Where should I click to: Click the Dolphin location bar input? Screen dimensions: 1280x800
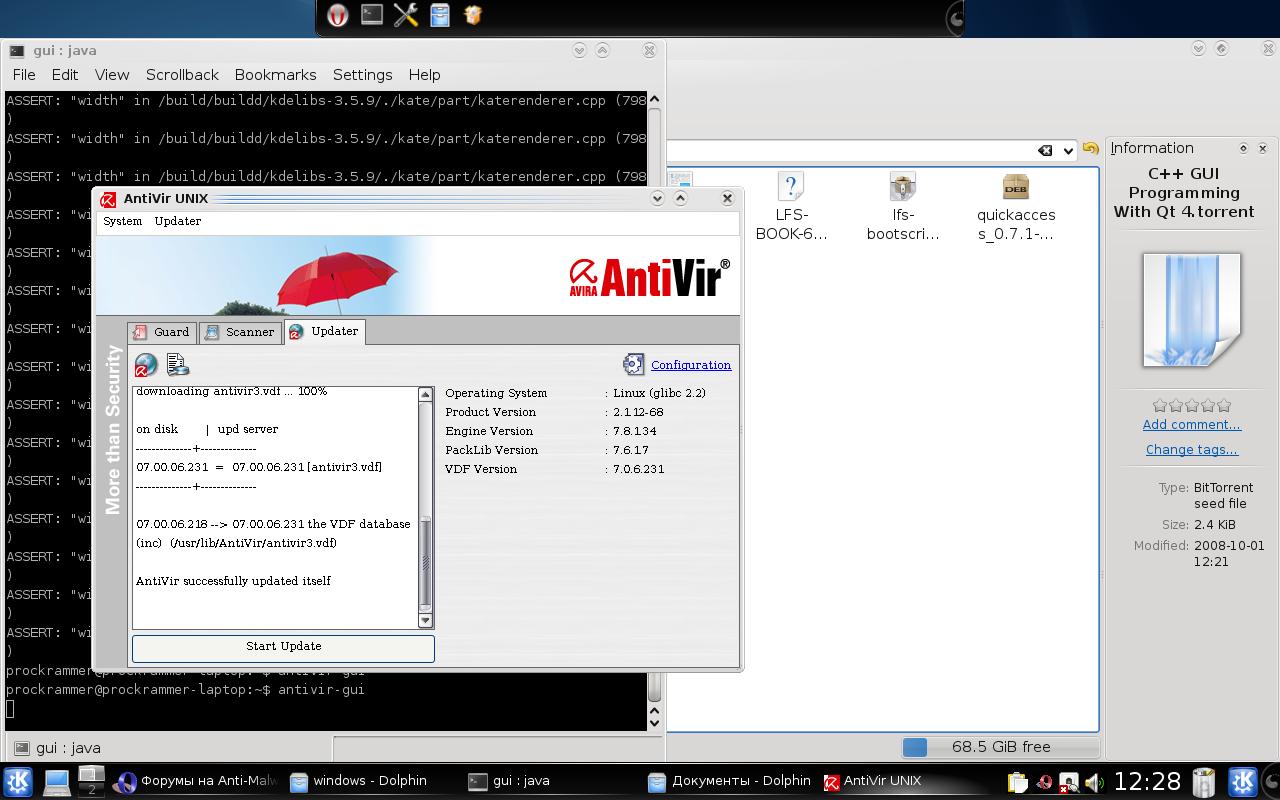850,150
